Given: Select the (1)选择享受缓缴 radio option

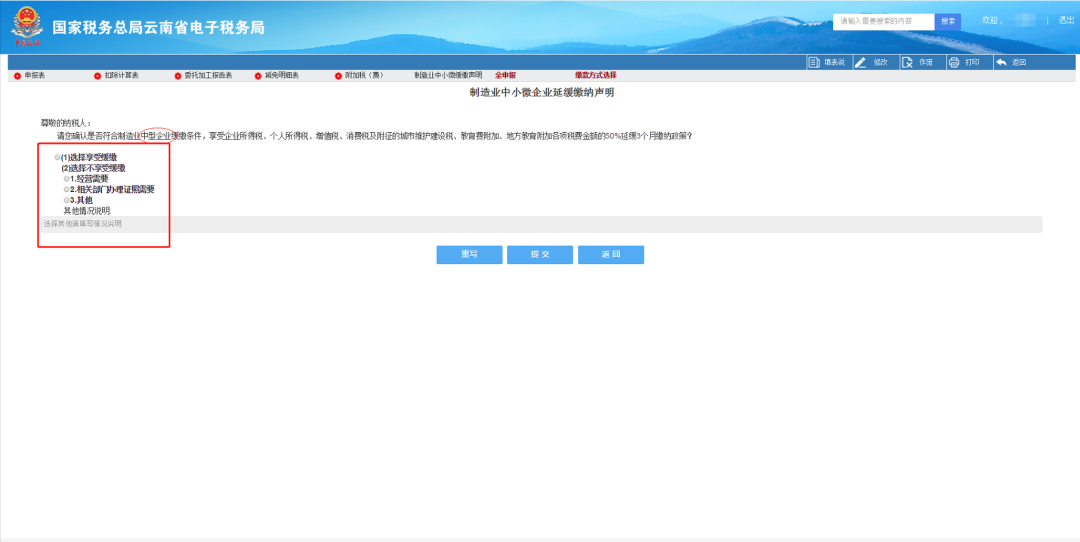Looking at the screenshot, I should click(57, 157).
